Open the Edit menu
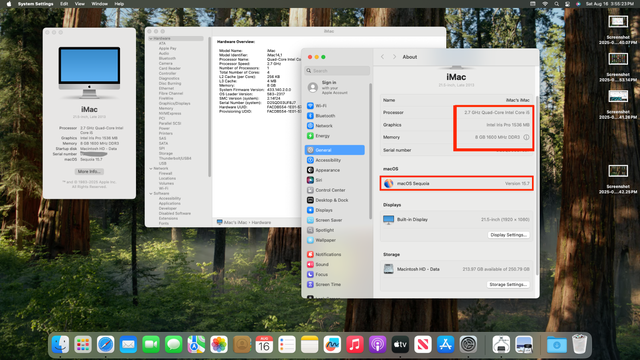The width and height of the screenshot is (640, 360). coord(64,4)
